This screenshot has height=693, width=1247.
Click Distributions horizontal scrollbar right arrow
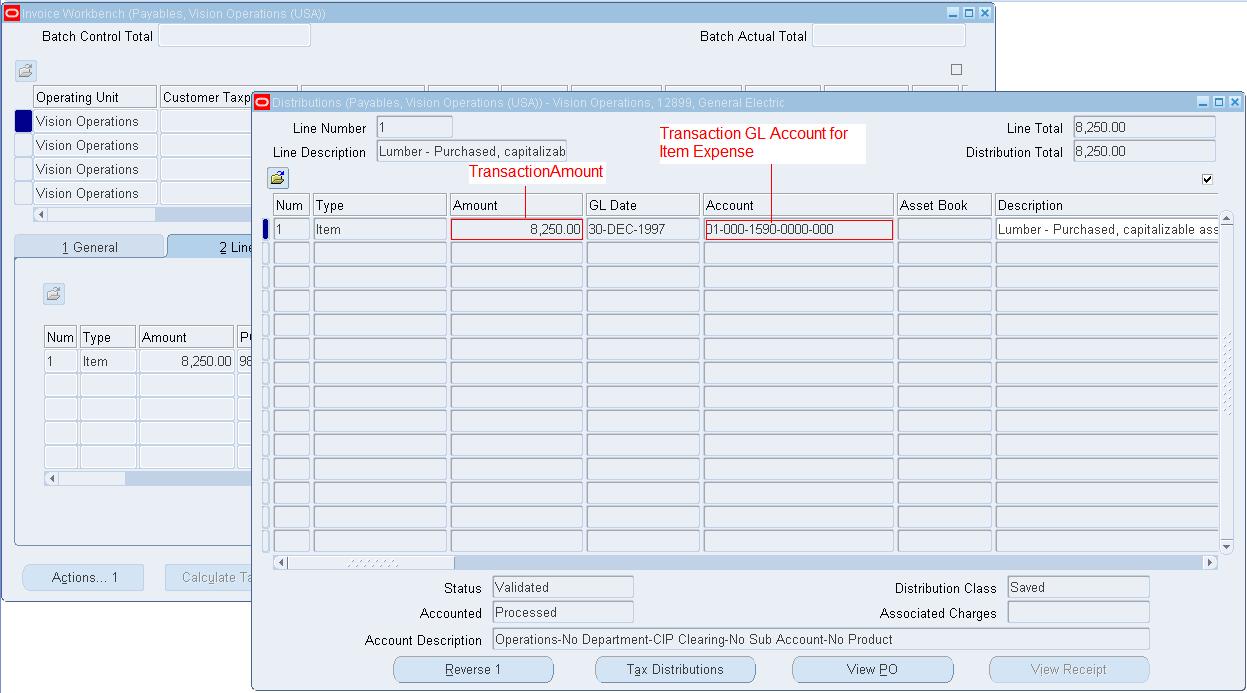click(1210, 563)
